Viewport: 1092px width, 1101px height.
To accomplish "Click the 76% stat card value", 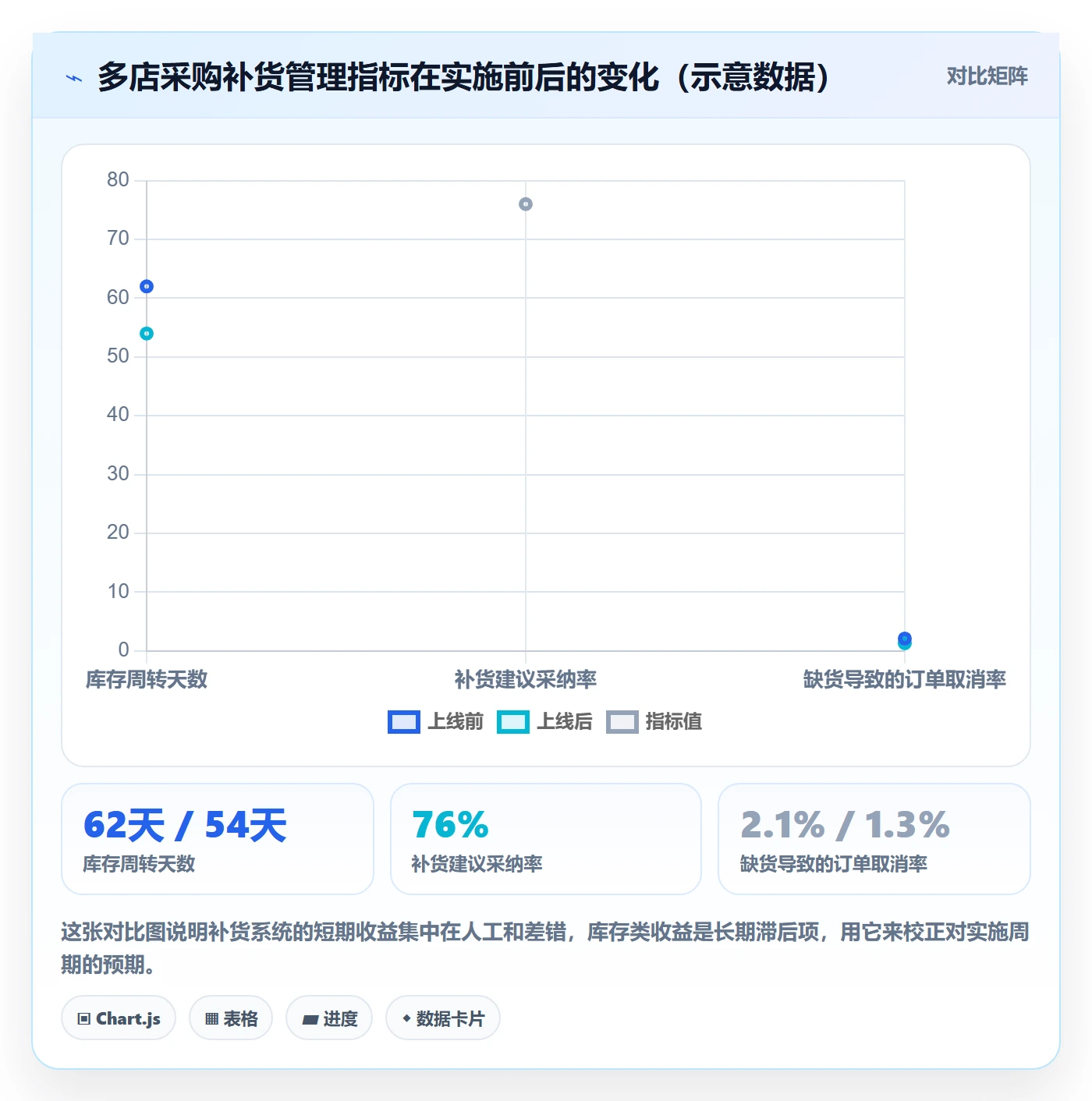I will tap(450, 825).
